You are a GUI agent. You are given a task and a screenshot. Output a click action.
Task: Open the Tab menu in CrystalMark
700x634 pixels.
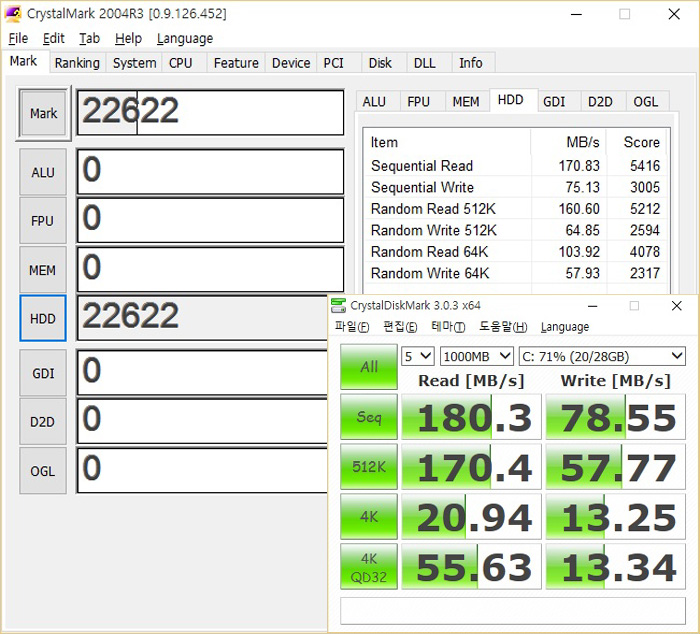(89, 38)
